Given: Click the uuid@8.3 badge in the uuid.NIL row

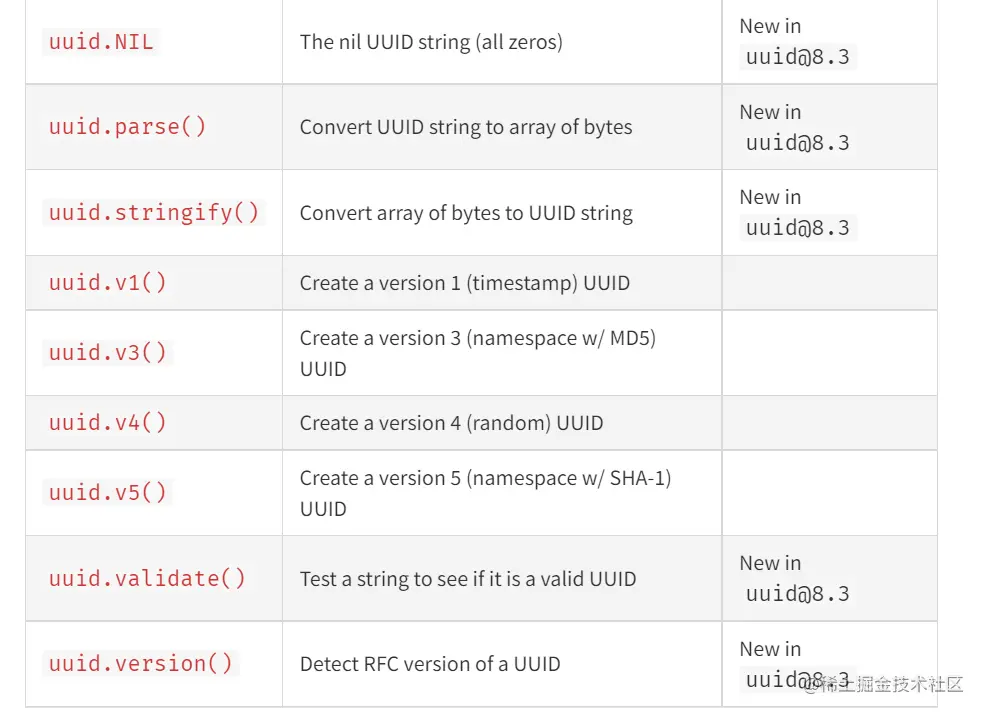Looking at the screenshot, I should point(797,57).
